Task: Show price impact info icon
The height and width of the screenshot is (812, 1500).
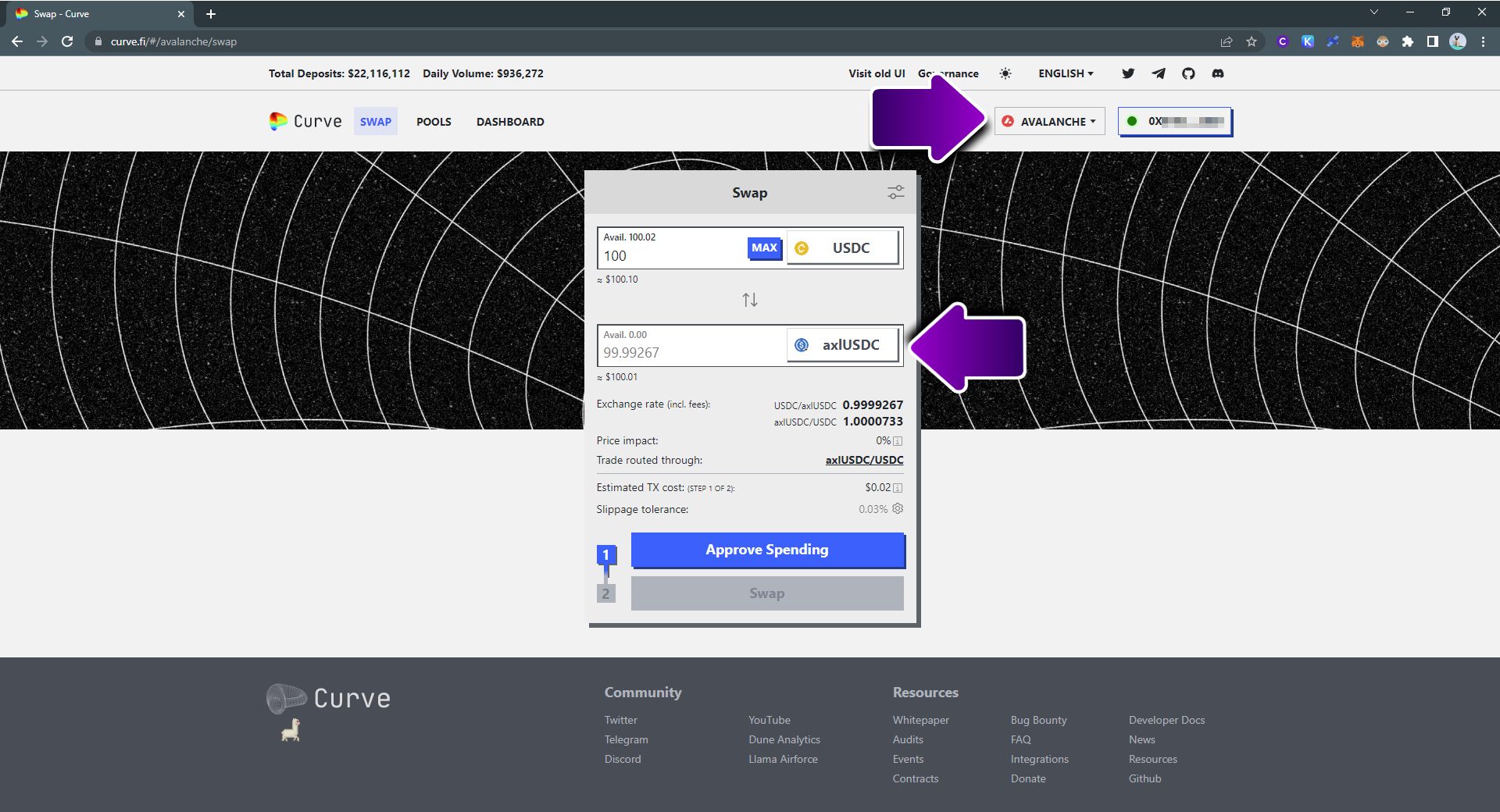Action: coord(898,441)
